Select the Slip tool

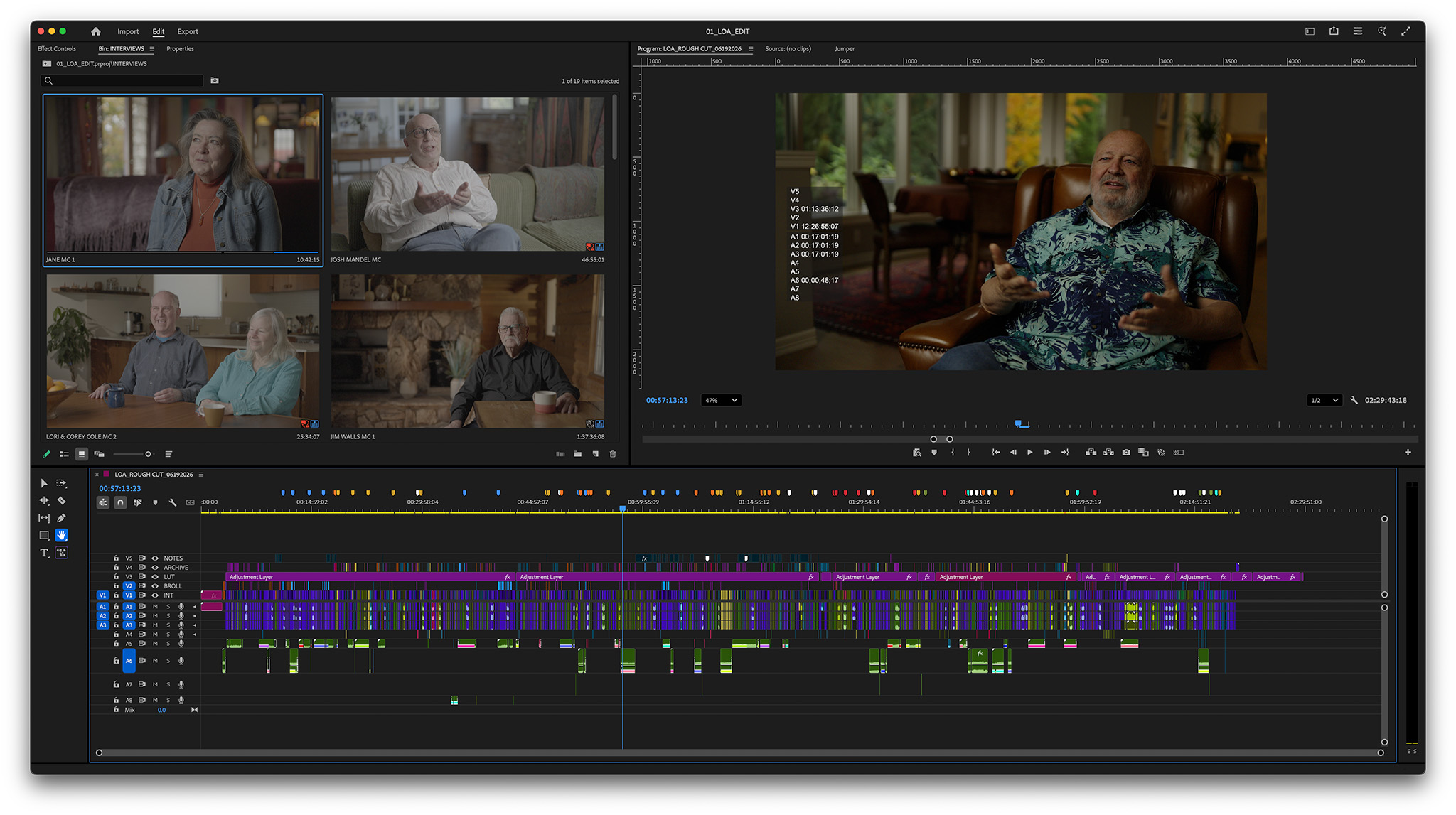(44, 518)
